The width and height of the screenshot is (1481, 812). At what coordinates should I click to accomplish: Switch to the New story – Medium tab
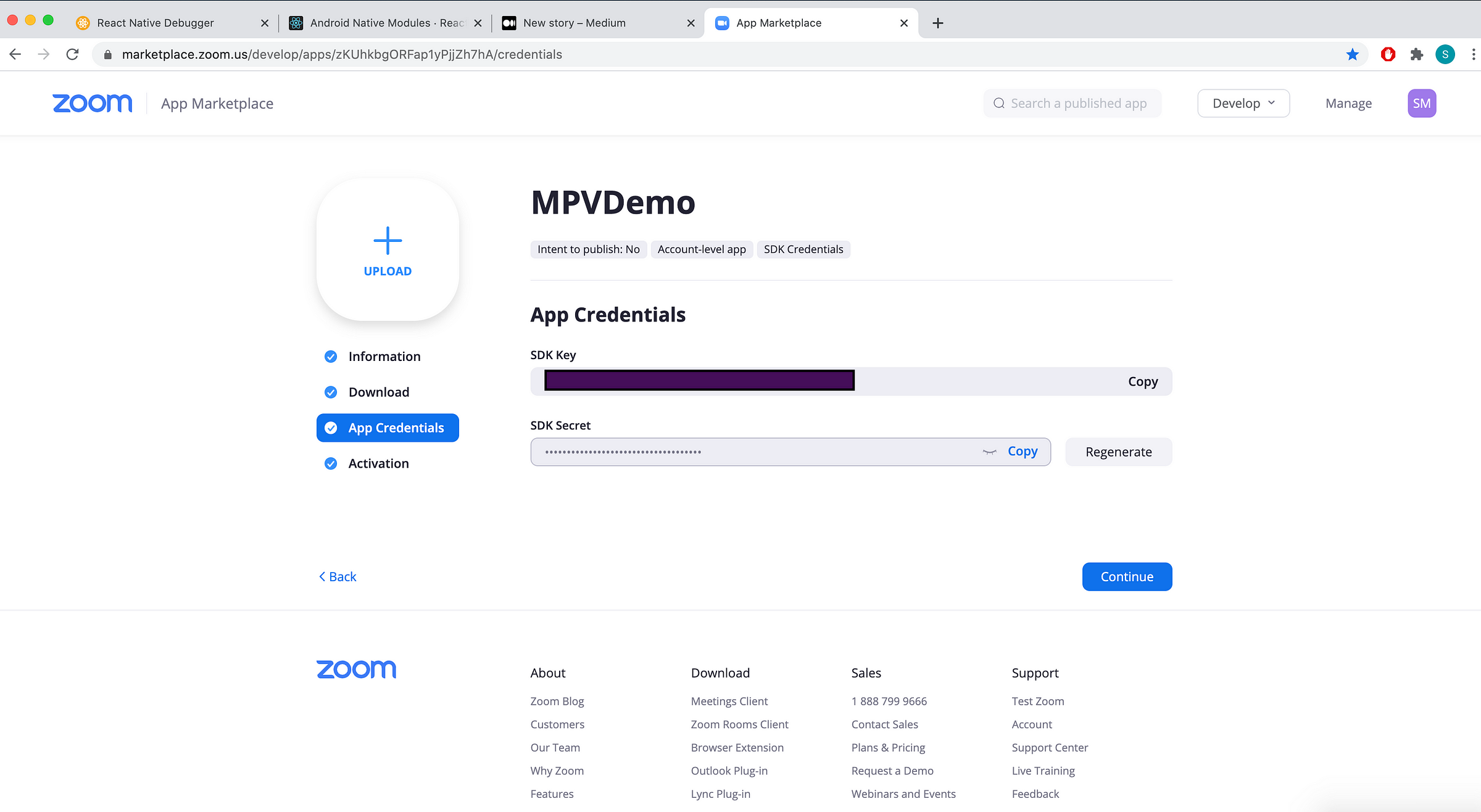click(574, 23)
